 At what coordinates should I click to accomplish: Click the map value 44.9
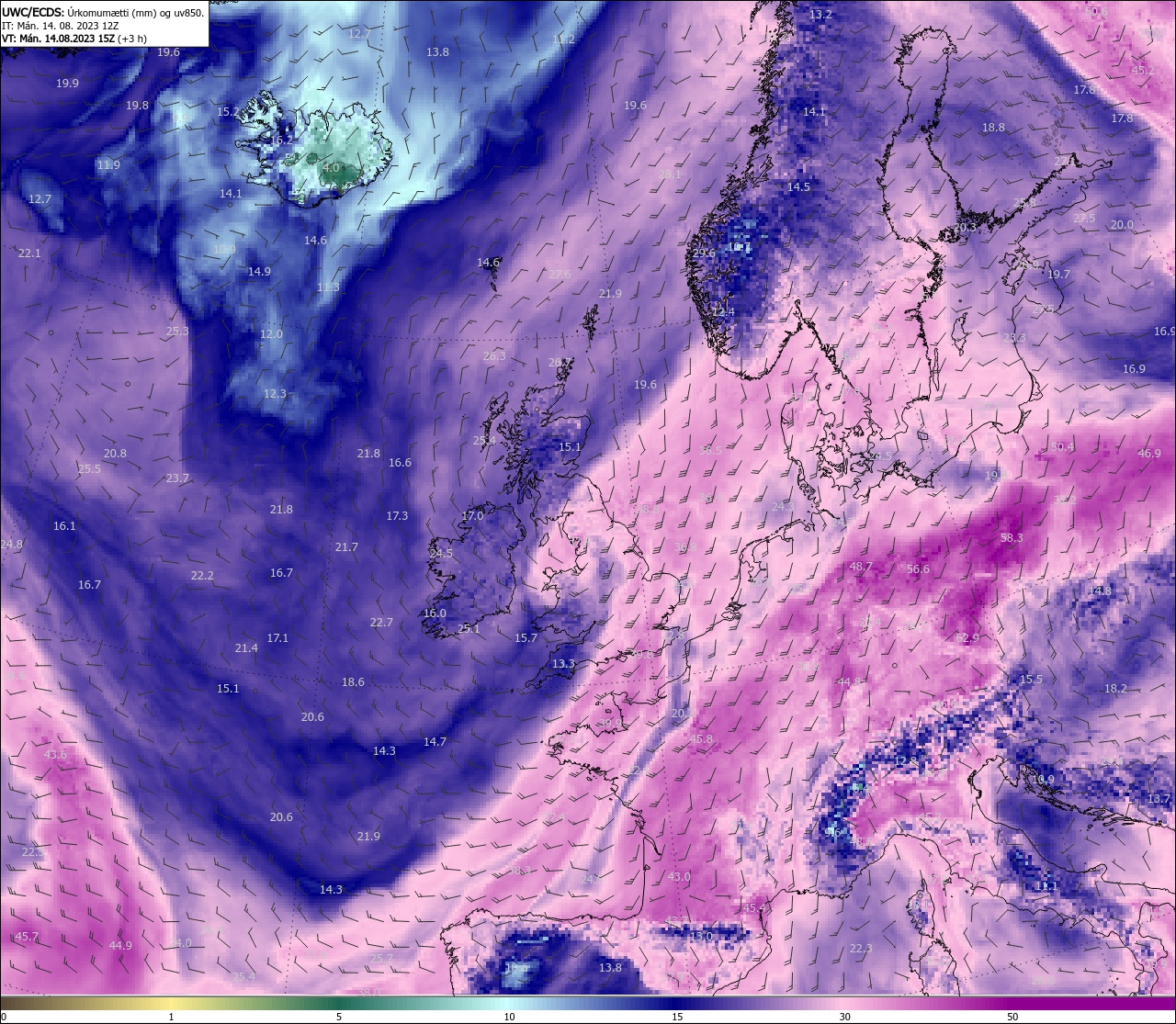click(x=120, y=946)
